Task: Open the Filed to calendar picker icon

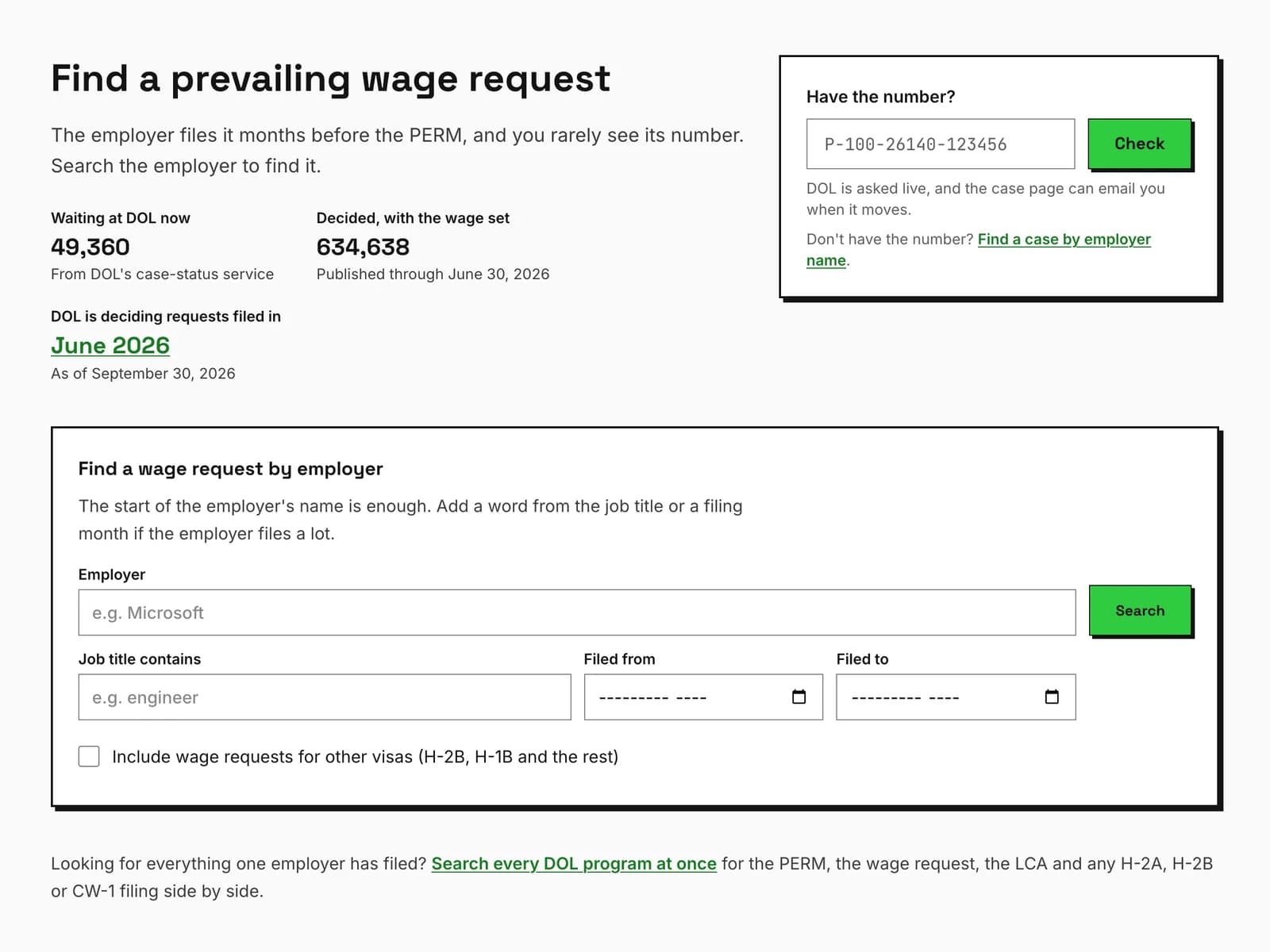Action: [x=1052, y=697]
